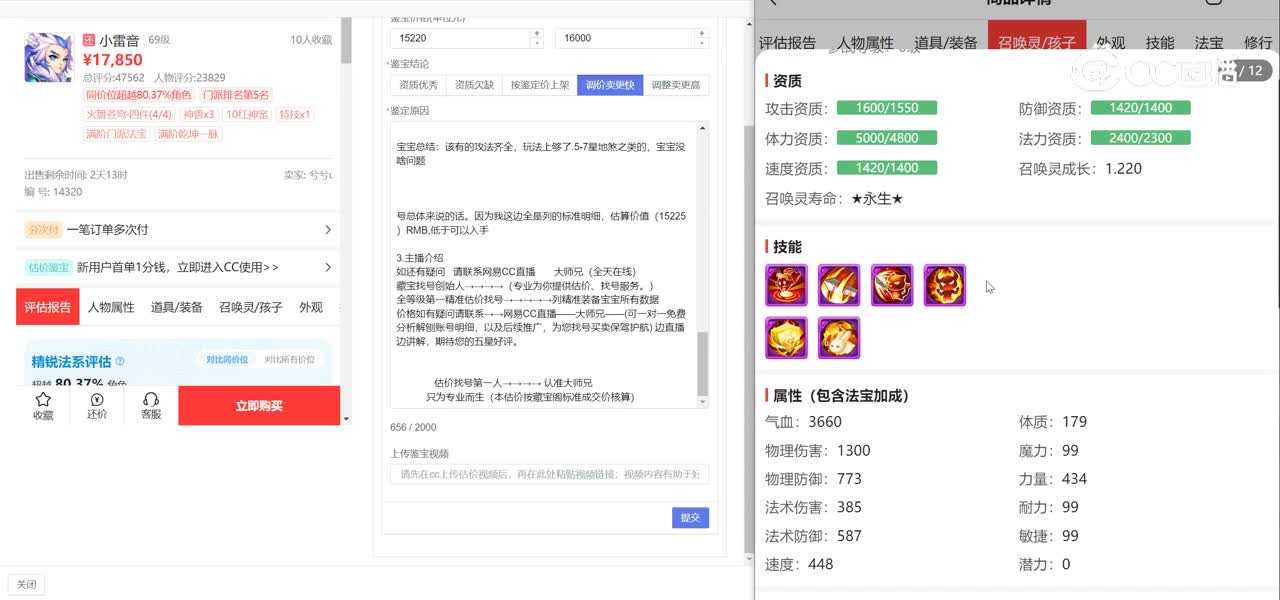Click the first skill icon in 技能

point(786,285)
